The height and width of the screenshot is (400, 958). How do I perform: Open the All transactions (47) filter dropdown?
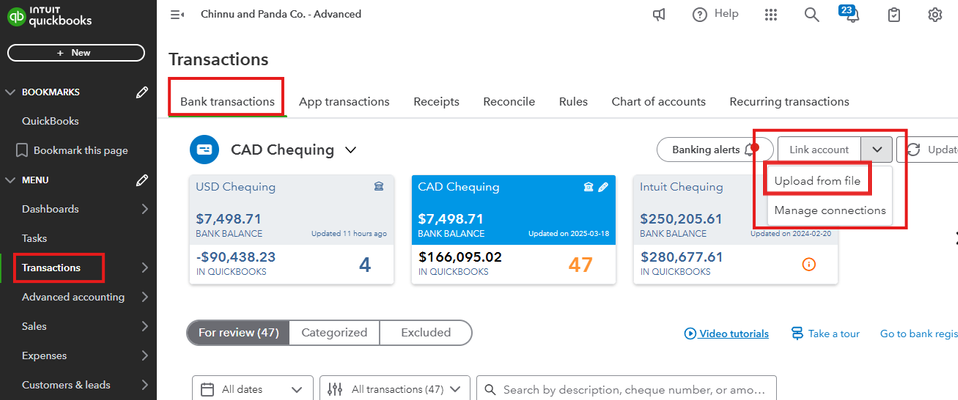pyautogui.click(x=394, y=389)
